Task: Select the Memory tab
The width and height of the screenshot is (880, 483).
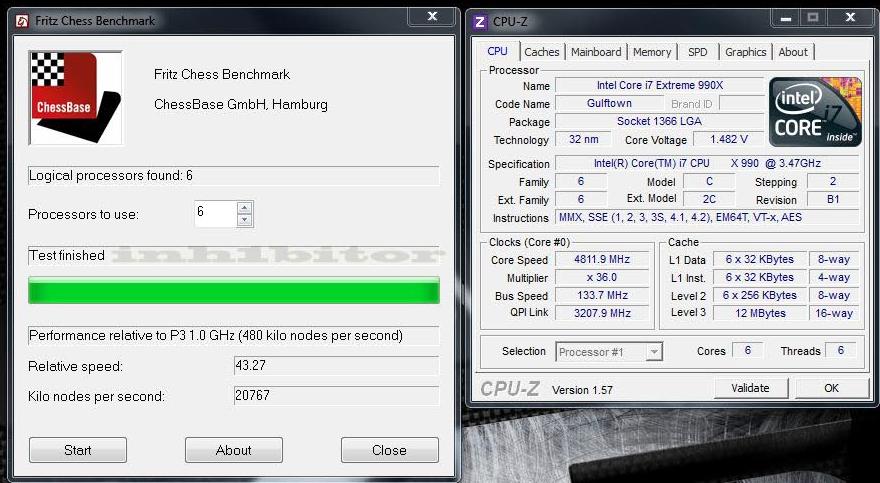Action: tap(652, 52)
